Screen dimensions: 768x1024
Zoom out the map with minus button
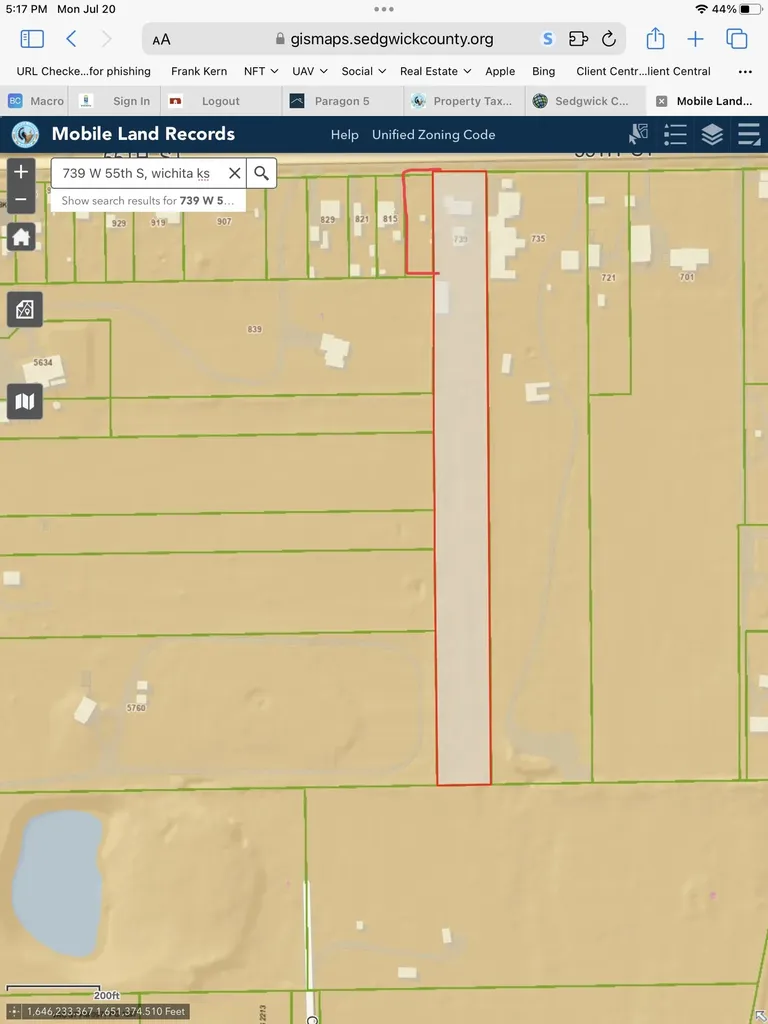tap(21, 199)
